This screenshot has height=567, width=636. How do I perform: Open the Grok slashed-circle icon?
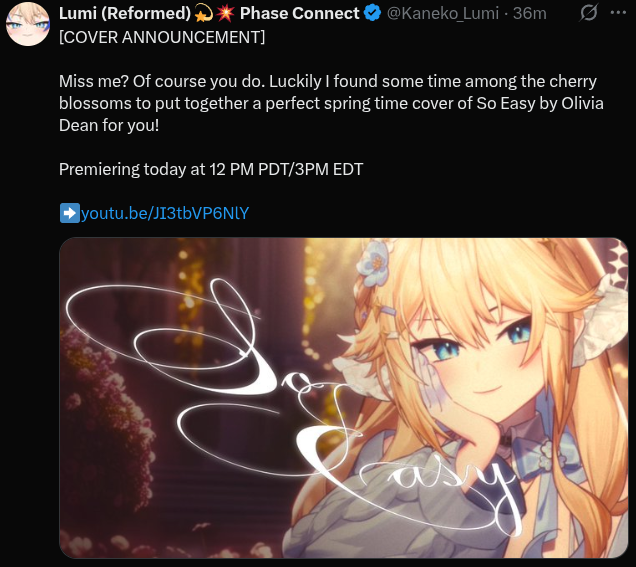coord(589,13)
